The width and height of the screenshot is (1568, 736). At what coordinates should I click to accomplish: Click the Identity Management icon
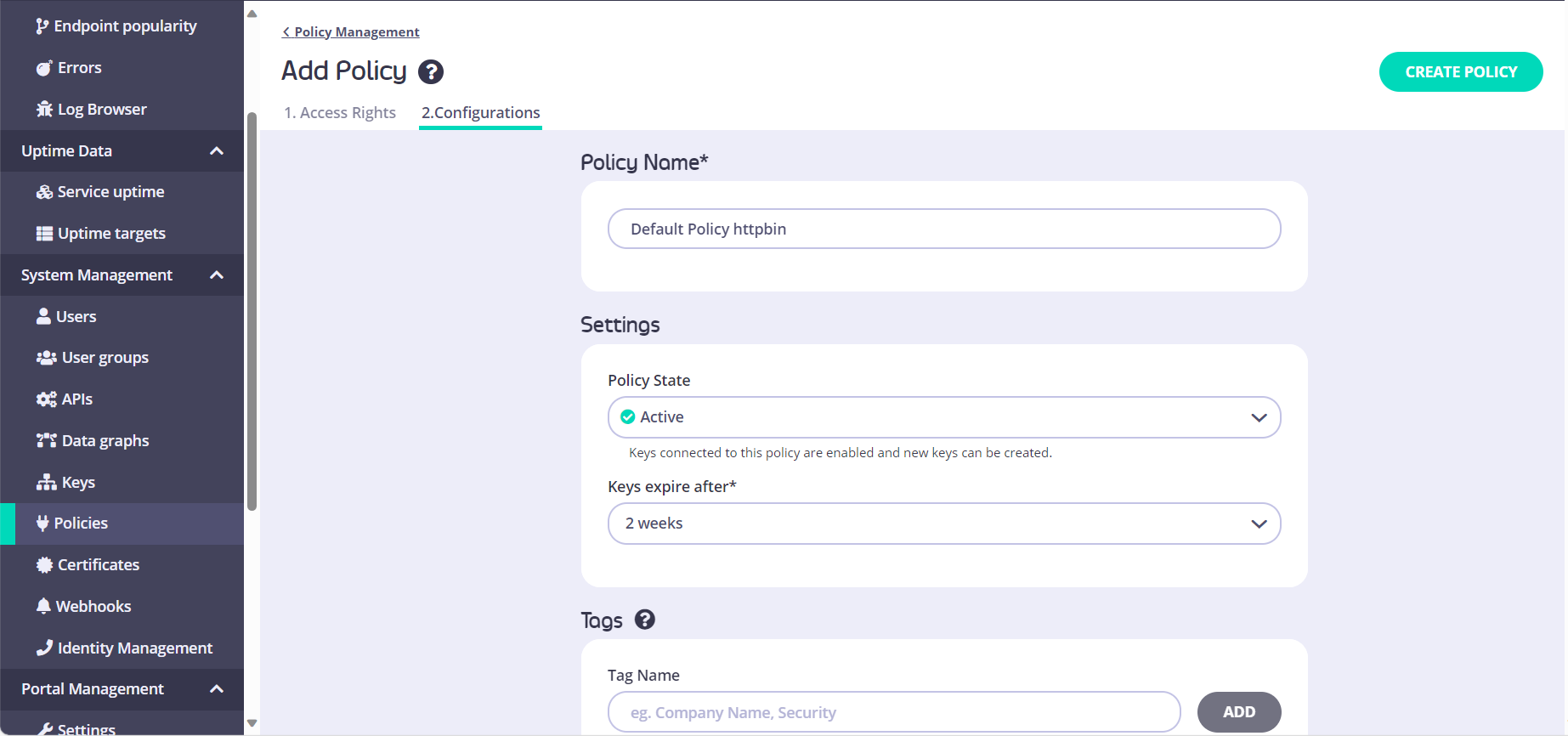44,648
